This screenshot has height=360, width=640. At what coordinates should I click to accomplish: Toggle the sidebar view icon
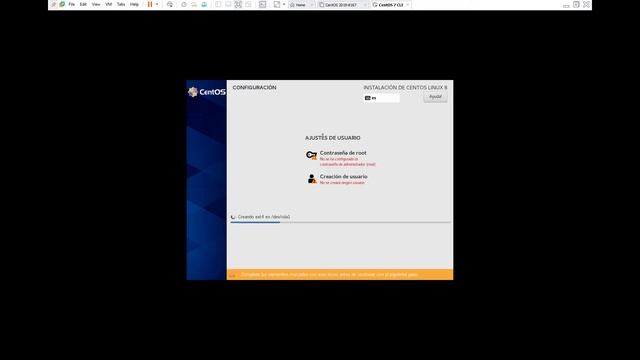click(x=218, y=4)
